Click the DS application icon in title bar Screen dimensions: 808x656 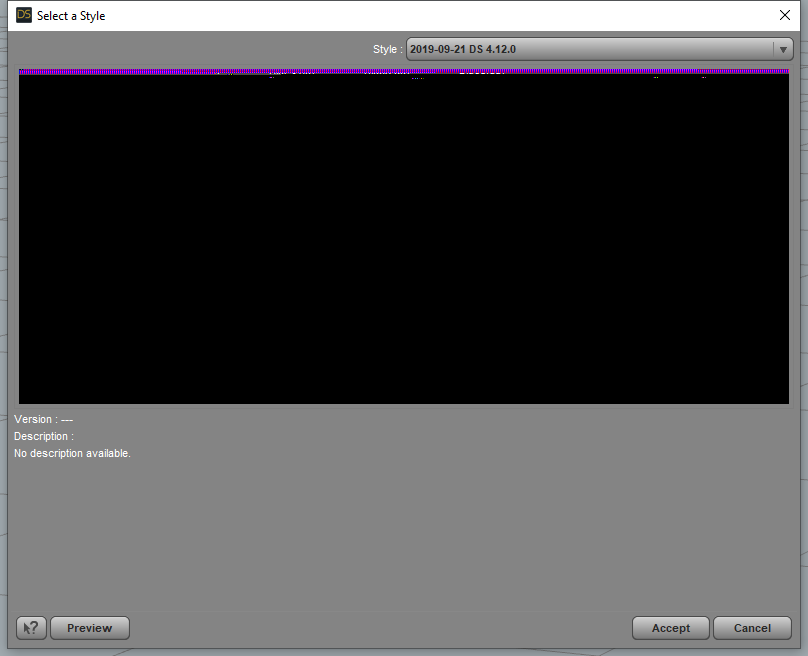(24, 15)
